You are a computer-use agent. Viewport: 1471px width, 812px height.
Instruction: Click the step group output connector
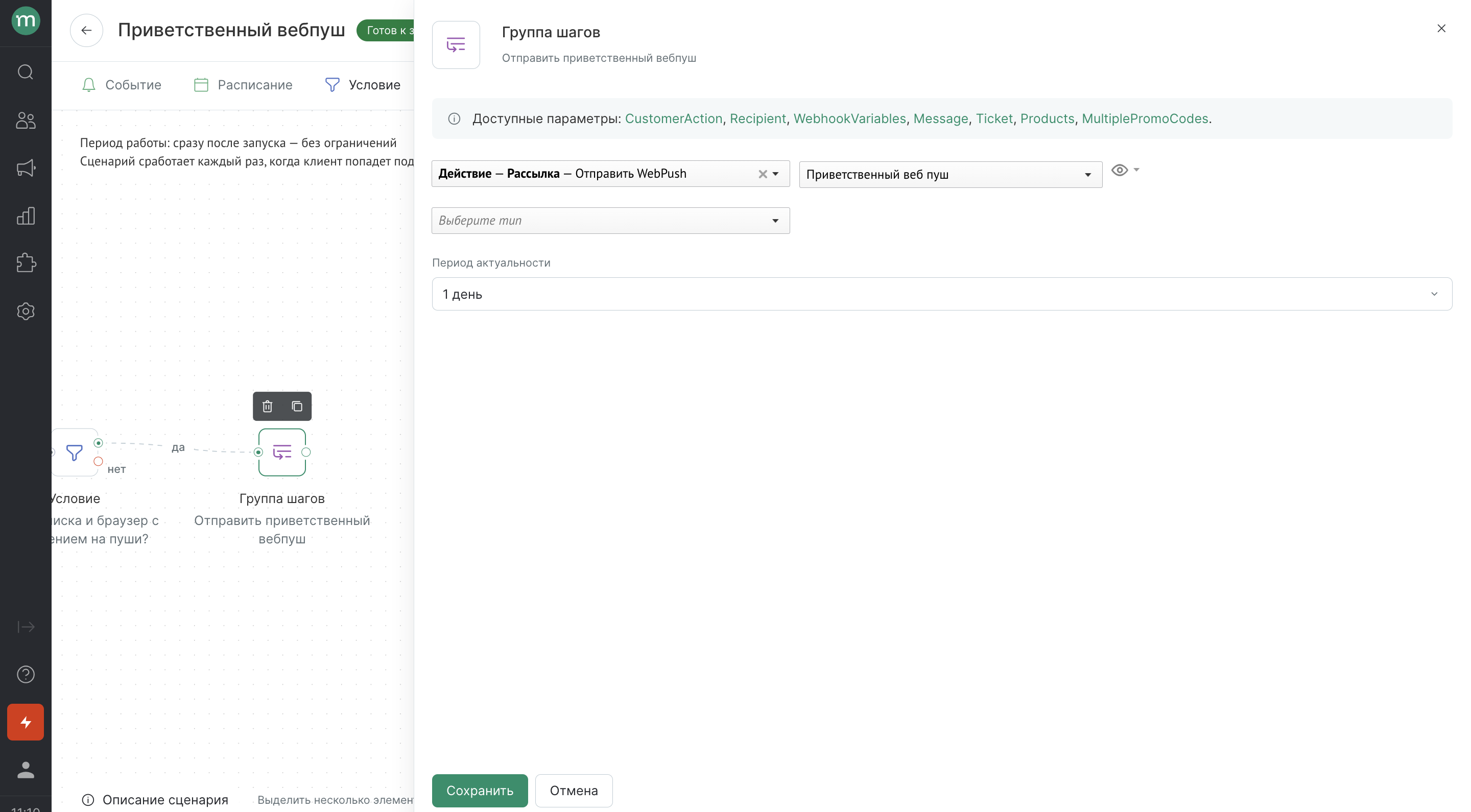pyautogui.click(x=306, y=452)
